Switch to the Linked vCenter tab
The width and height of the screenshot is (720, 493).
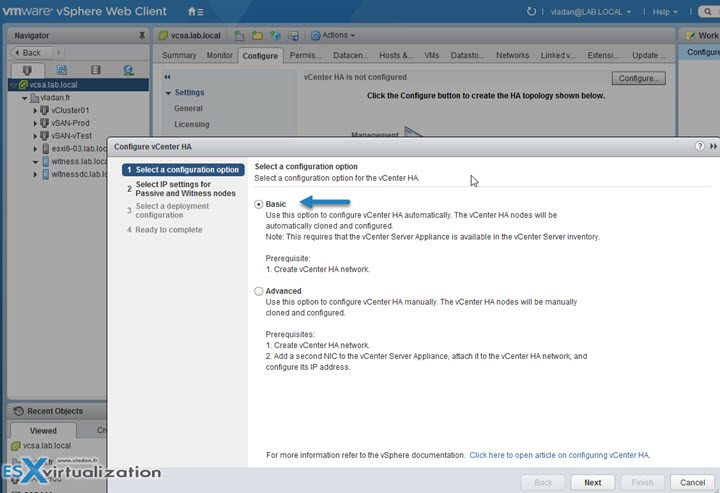557,55
